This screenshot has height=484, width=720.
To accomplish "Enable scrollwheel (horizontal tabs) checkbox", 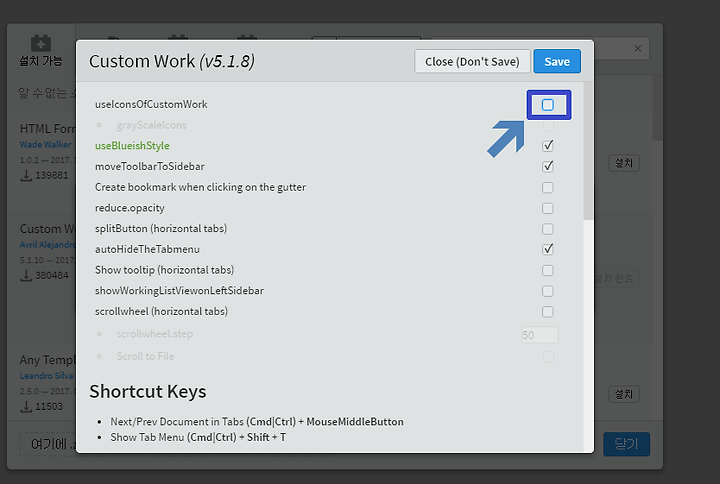I will (x=547, y=312).
